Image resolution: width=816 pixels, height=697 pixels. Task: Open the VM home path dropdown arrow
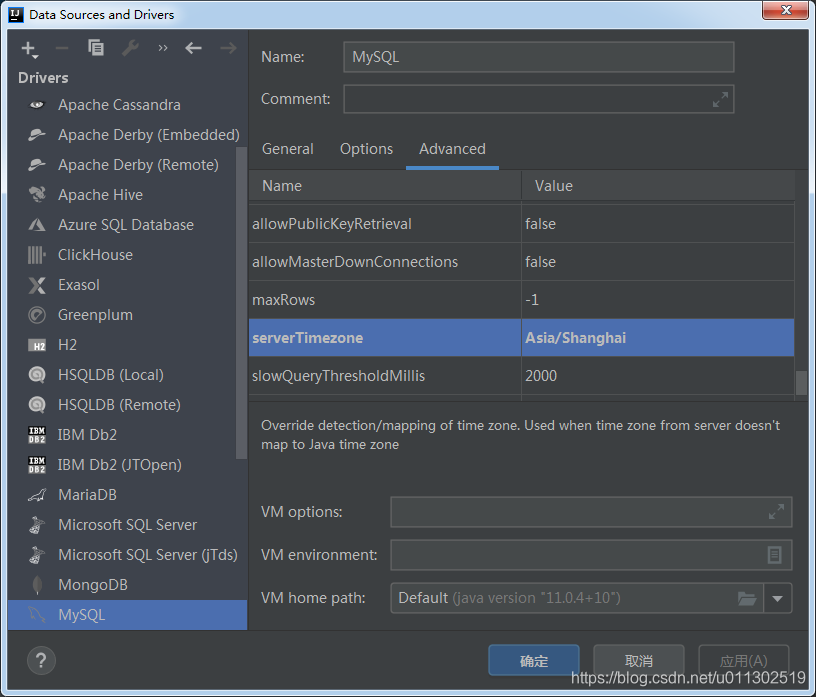click(777, 599)
